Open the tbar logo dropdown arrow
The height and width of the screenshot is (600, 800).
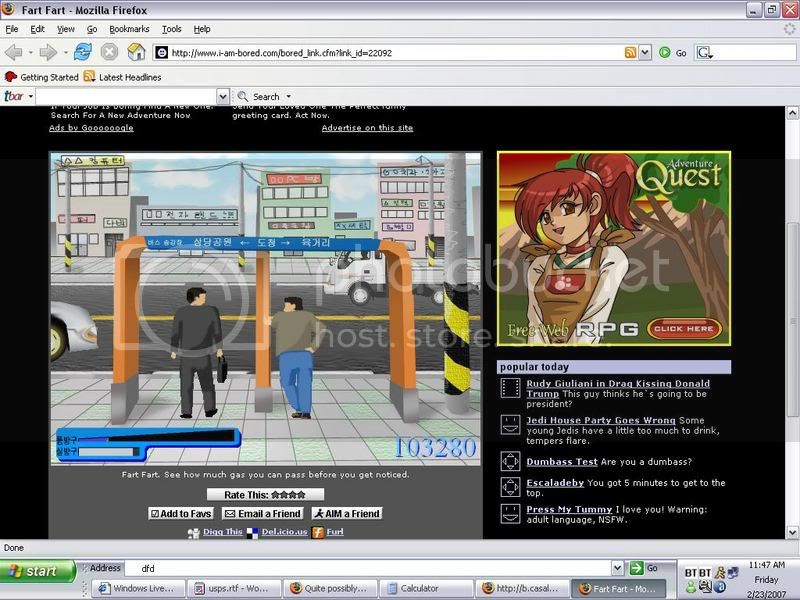31,96
